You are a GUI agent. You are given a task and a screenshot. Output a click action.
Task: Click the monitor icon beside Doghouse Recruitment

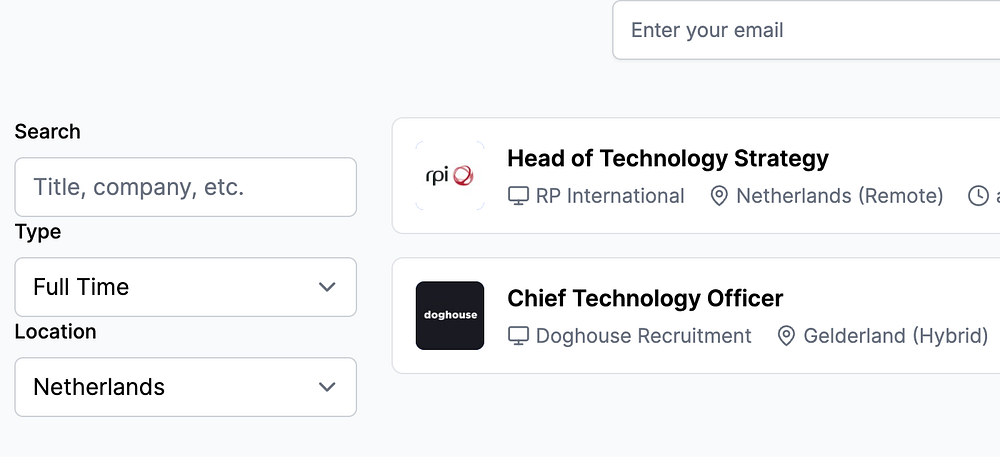[518, 336]
